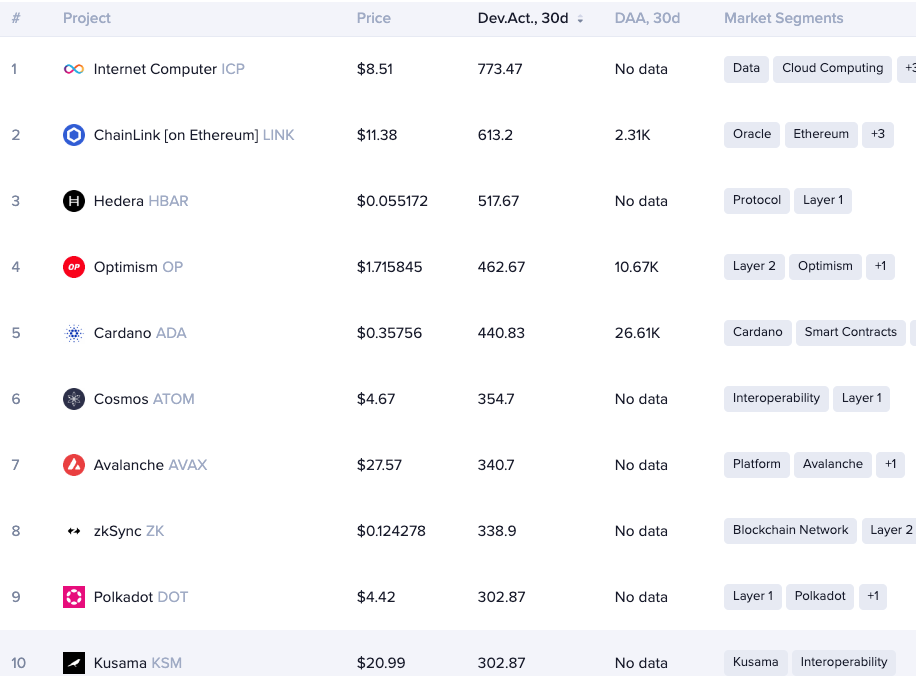916x676 pixels.
Task: Click Kusama's Interoperability tag
Action: 844,663
